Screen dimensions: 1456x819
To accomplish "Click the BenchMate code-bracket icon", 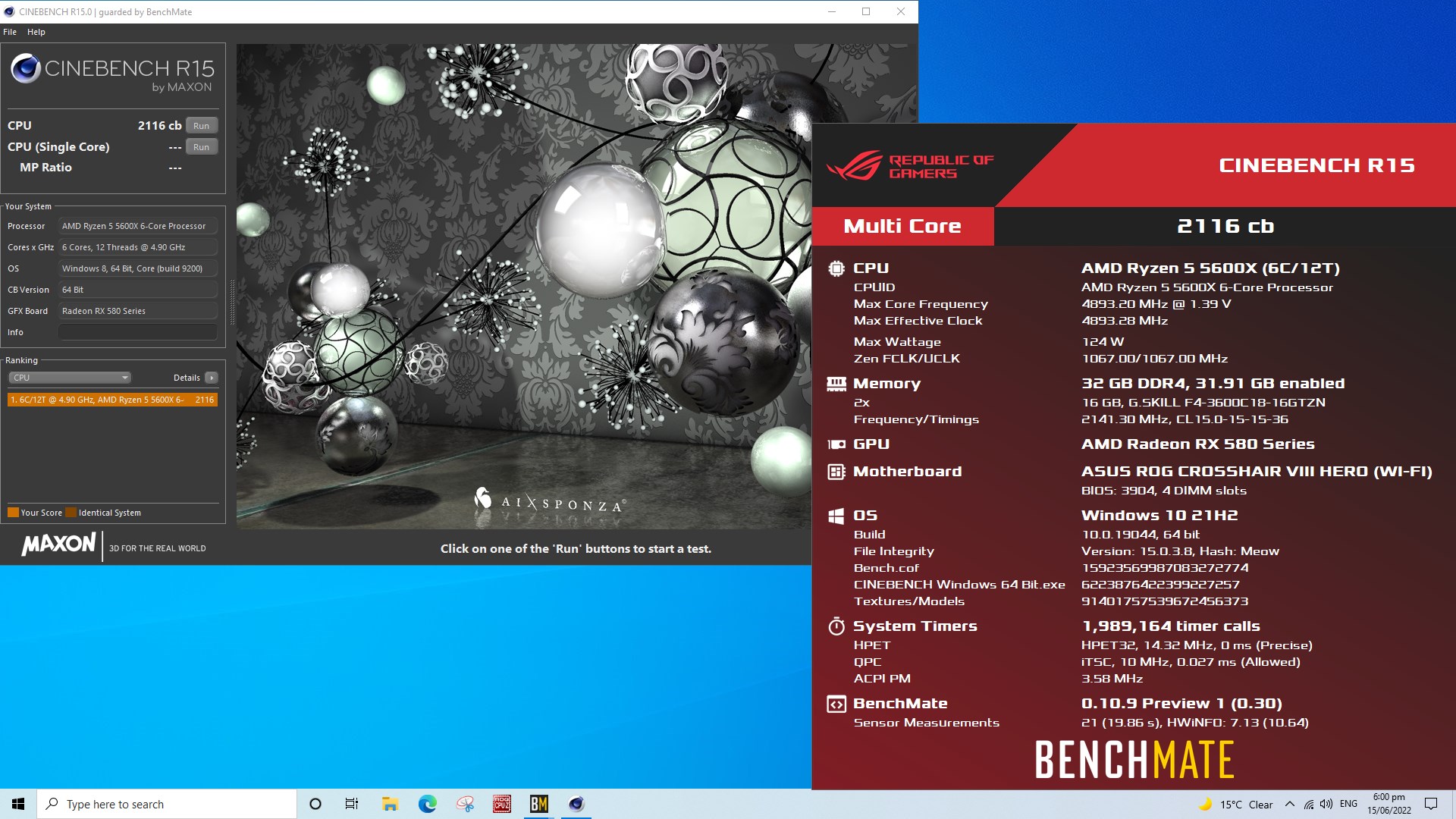I will tap(836, 704).
